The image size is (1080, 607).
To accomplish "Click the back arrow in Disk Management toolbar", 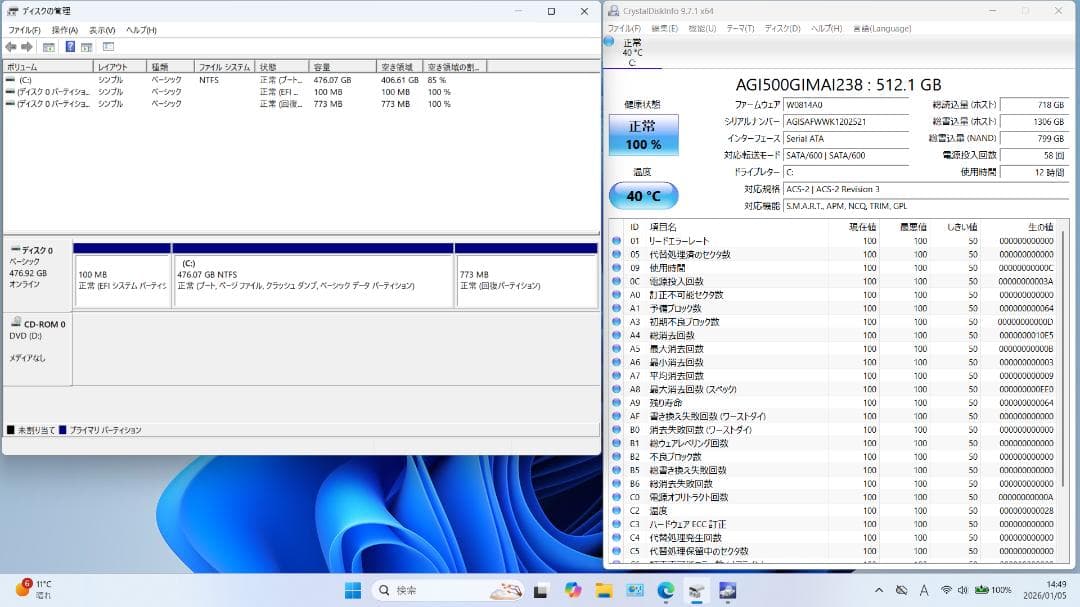I will pyautogui.click(x=10, y=47).
